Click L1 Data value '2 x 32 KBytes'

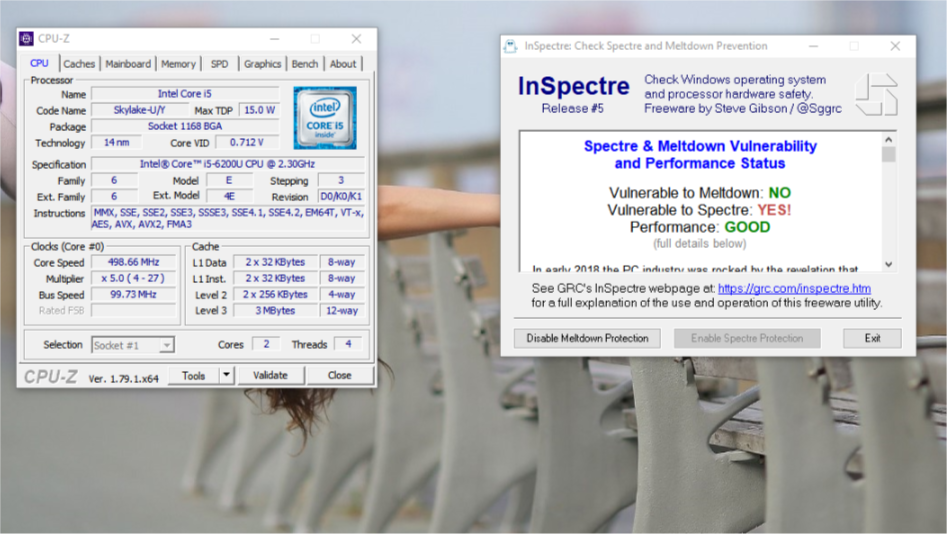click(x=275, y=262)
